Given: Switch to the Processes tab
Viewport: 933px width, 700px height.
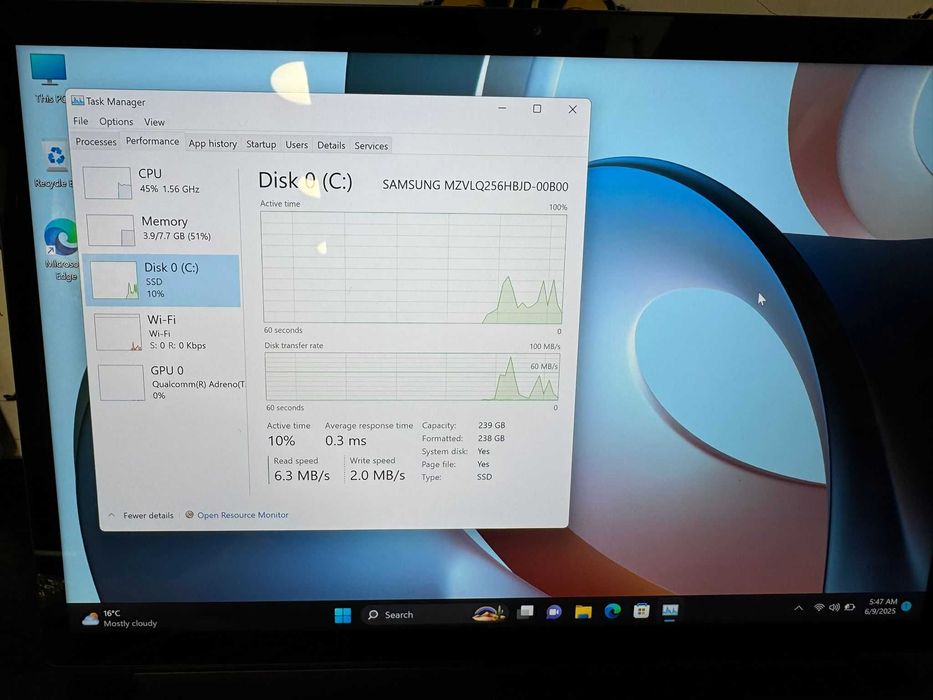Looking at the screenshot, I should (96, 142).
